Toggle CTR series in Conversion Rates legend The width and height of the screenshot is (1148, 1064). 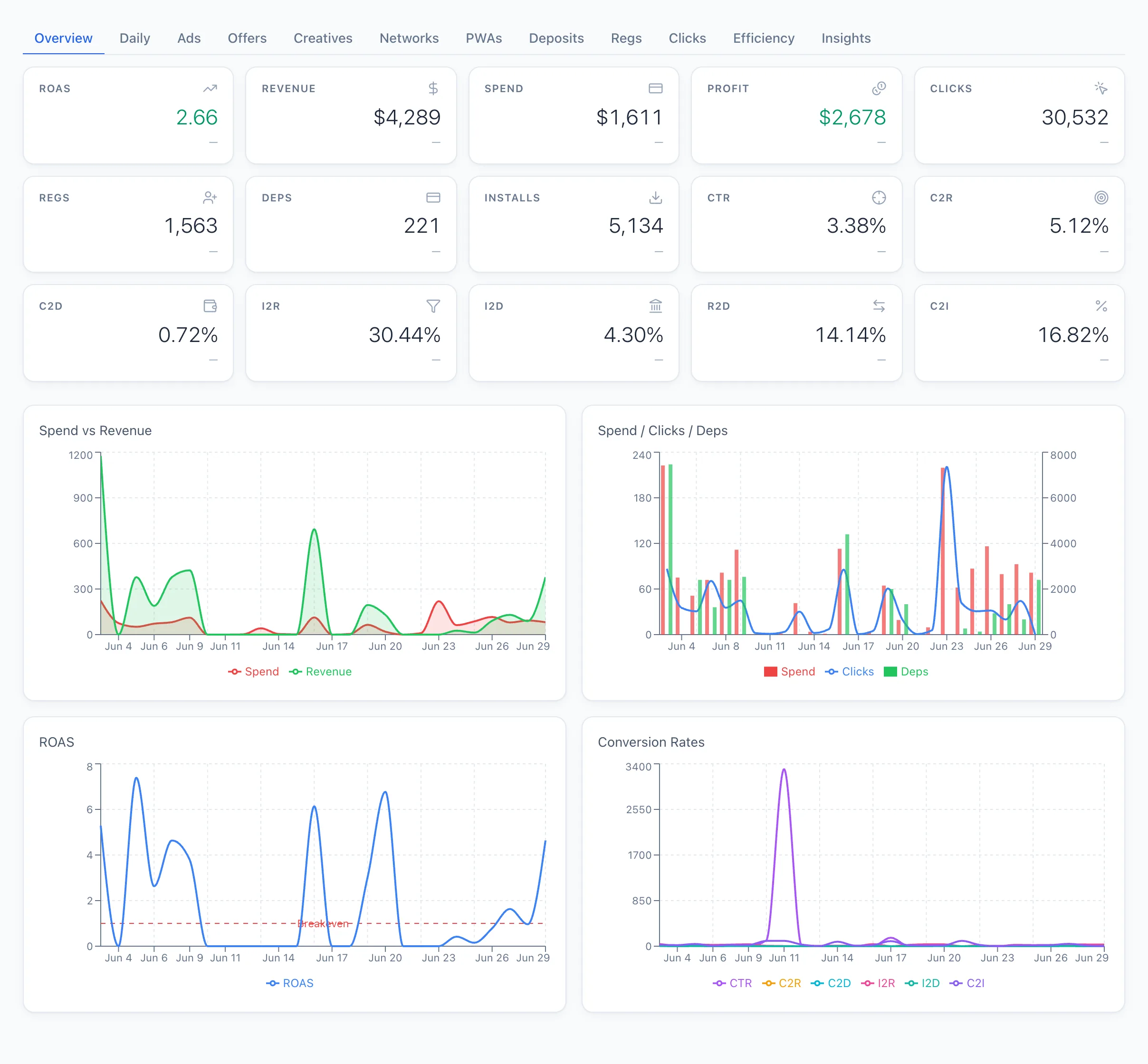732,983
